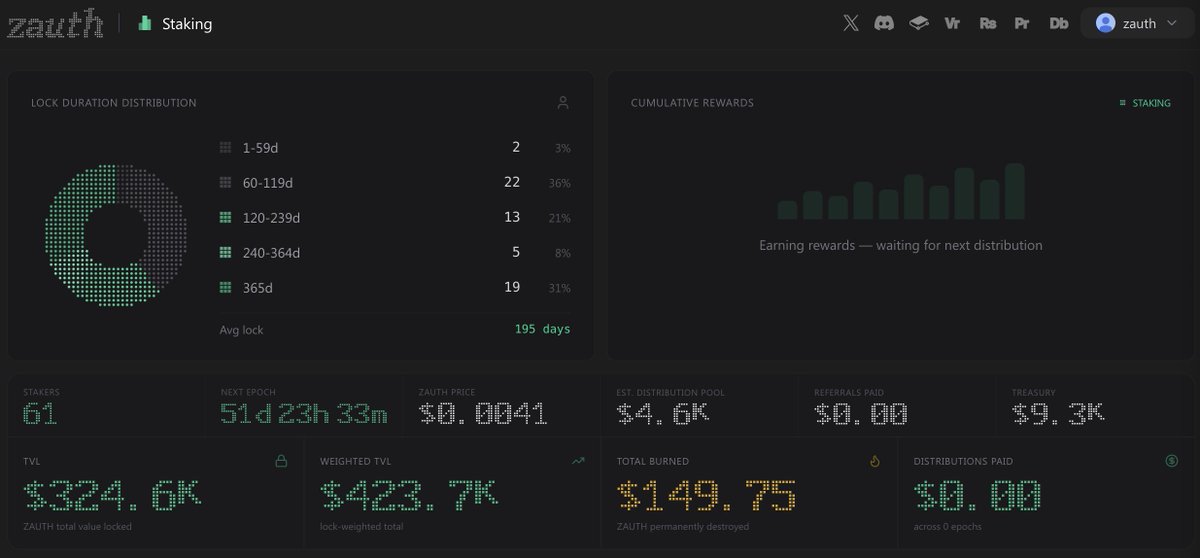This screenshot has width=1200, height=558.
Task: Click the cumulative rewards bar chart placeholder
Action: click(901, 191)
